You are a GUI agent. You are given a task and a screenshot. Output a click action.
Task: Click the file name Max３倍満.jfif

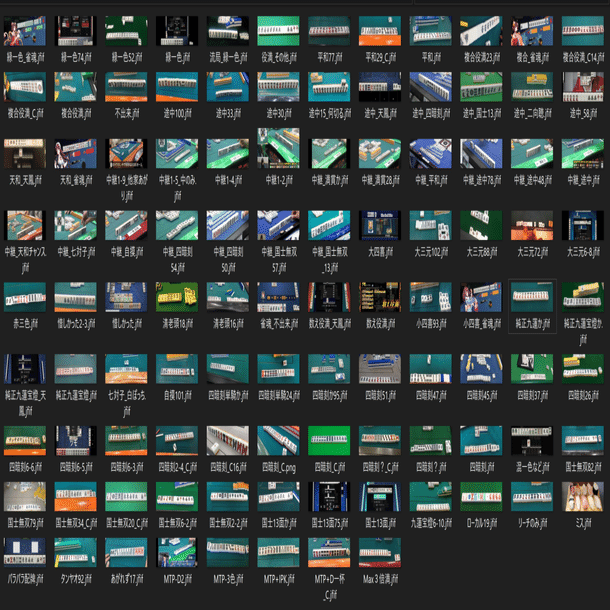[380, 579]
